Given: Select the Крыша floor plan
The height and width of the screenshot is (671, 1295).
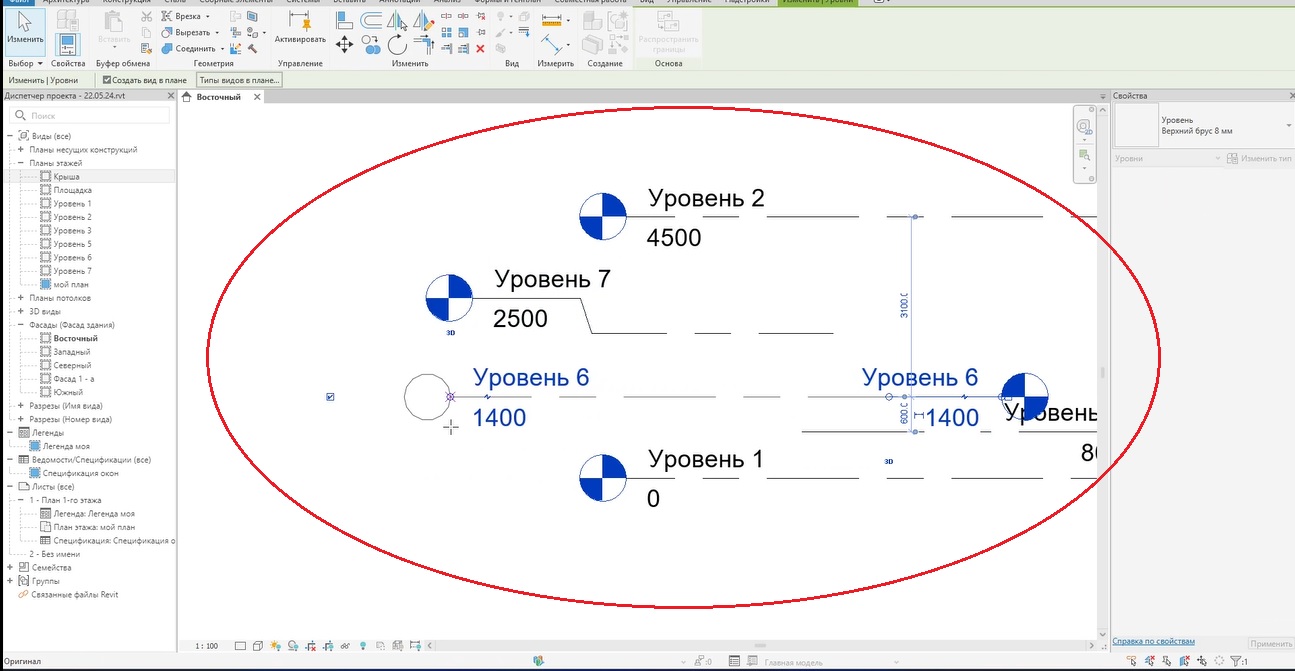Looking at the screenshot, I should tap(66, 176).
